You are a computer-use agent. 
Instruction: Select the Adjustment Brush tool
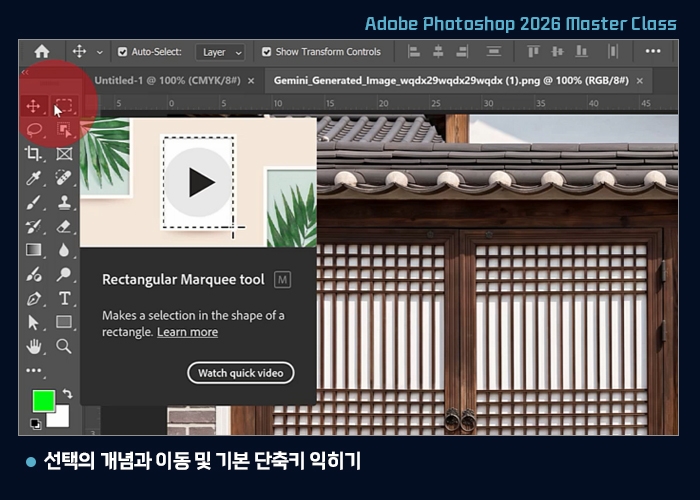tap(34, 274)
